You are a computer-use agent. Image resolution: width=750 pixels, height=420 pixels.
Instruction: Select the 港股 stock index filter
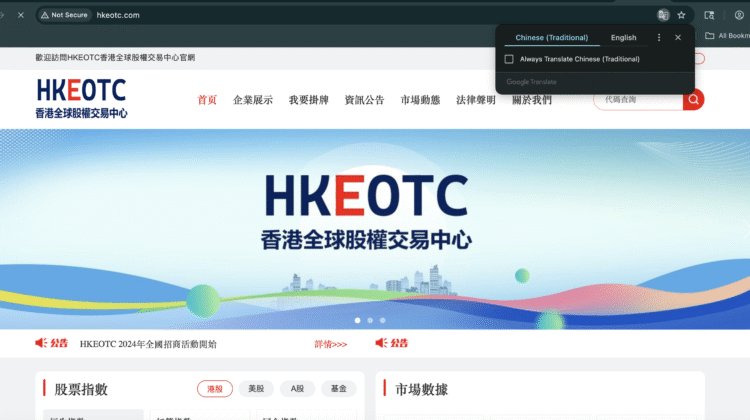pyautogui.click(x=215, y=389)
